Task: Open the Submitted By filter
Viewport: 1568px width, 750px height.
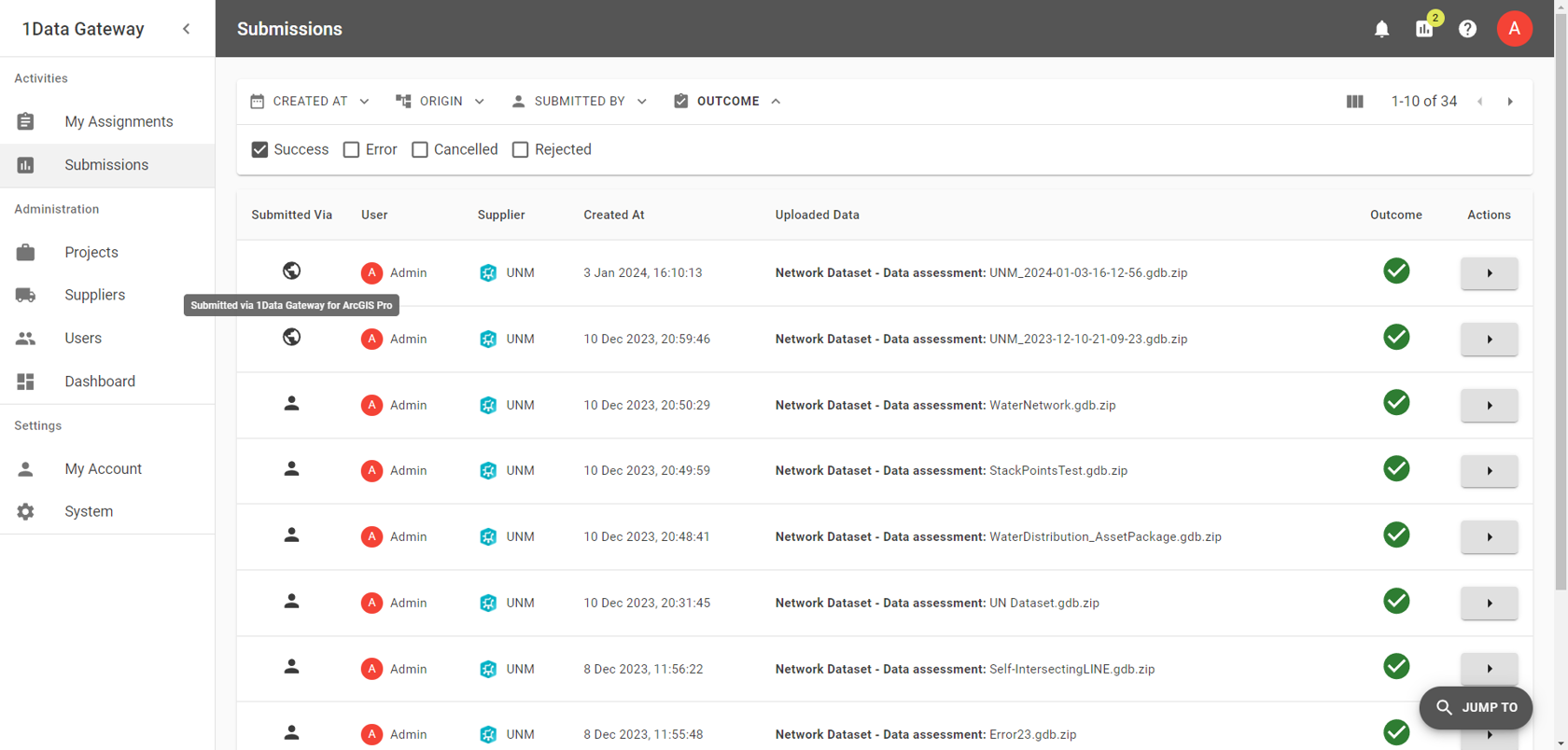Action: [x=579, y=102]
